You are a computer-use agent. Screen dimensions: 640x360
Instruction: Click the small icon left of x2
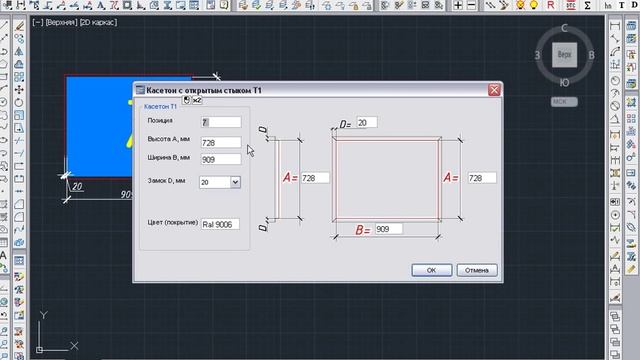pyautogui.click(x=187, y=100)
